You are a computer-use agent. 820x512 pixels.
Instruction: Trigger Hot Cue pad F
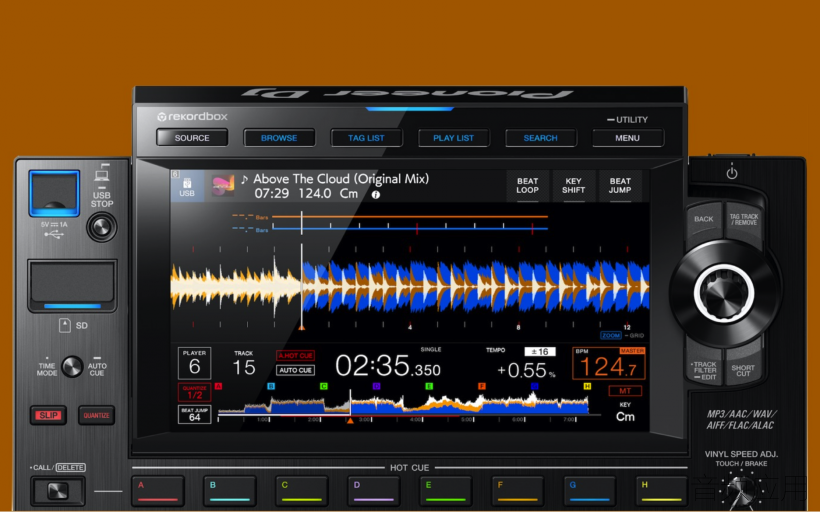(x=518, y=491)
